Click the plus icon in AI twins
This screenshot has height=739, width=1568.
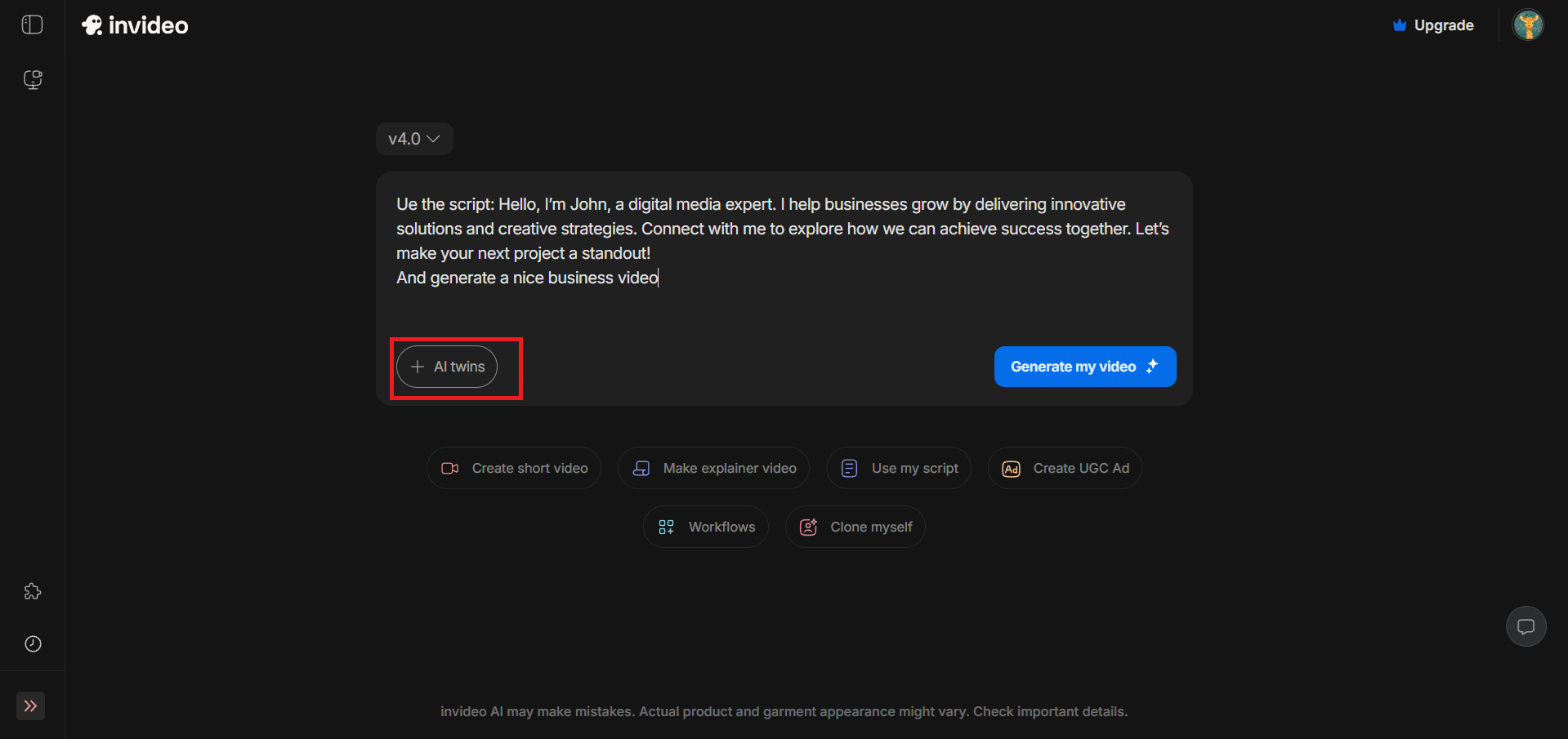click(x=418, y=367)
